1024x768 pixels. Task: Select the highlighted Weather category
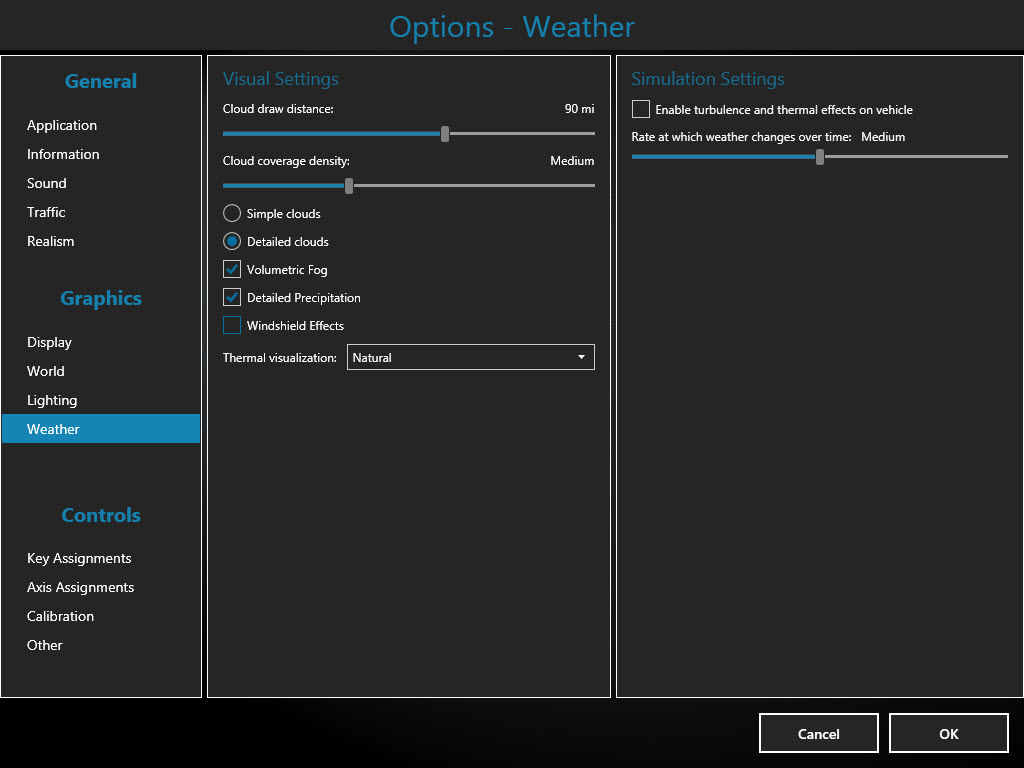point(101,429)
